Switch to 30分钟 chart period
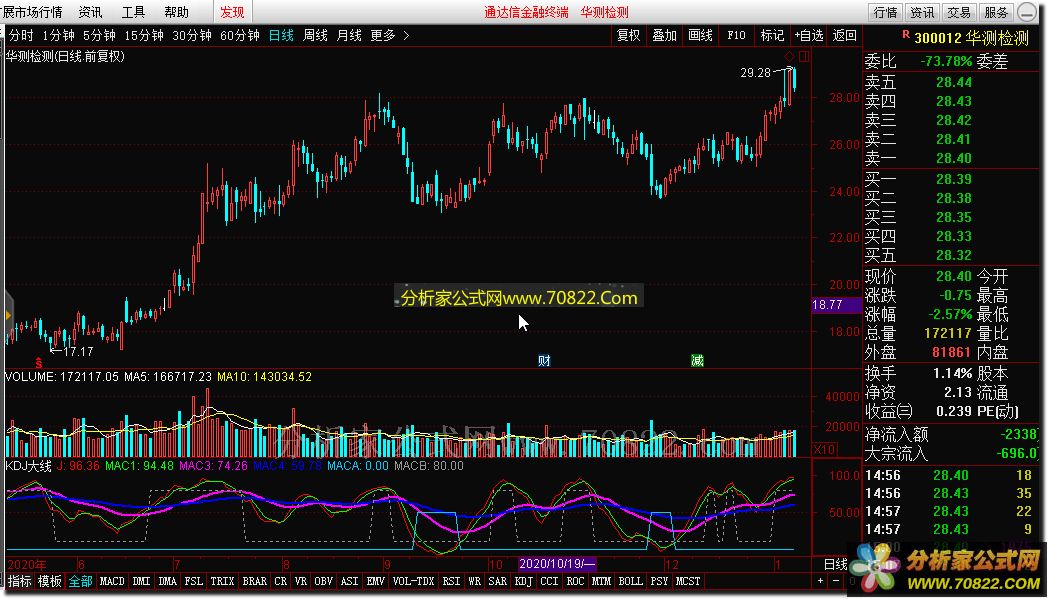Screen dimensions: 1049x599 click(192, 35)
